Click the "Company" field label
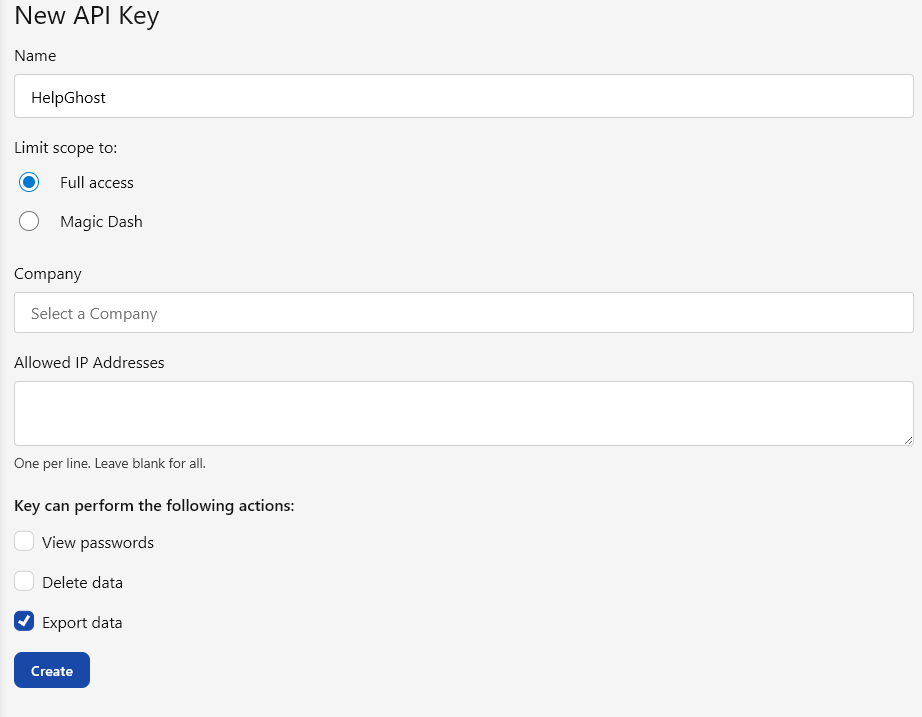The image size is (922, 717). click(48, 274)
